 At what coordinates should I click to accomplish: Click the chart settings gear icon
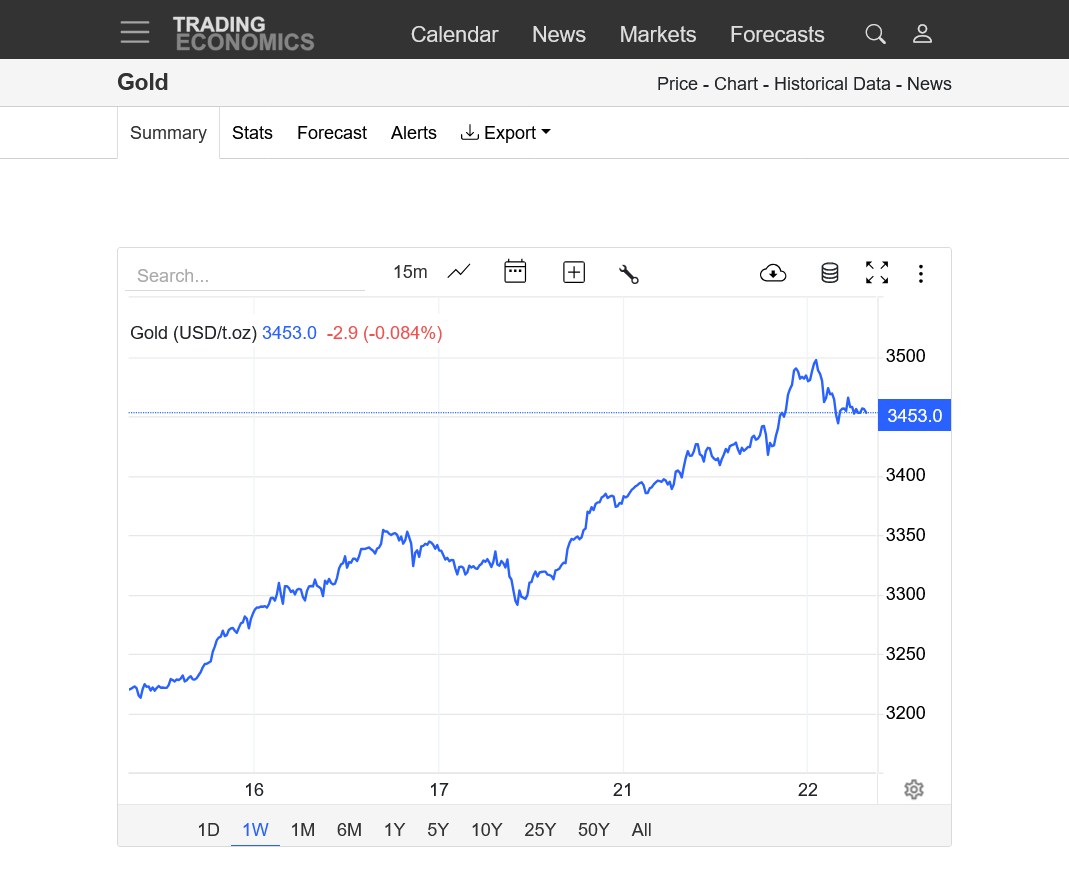tap(913, 790)
